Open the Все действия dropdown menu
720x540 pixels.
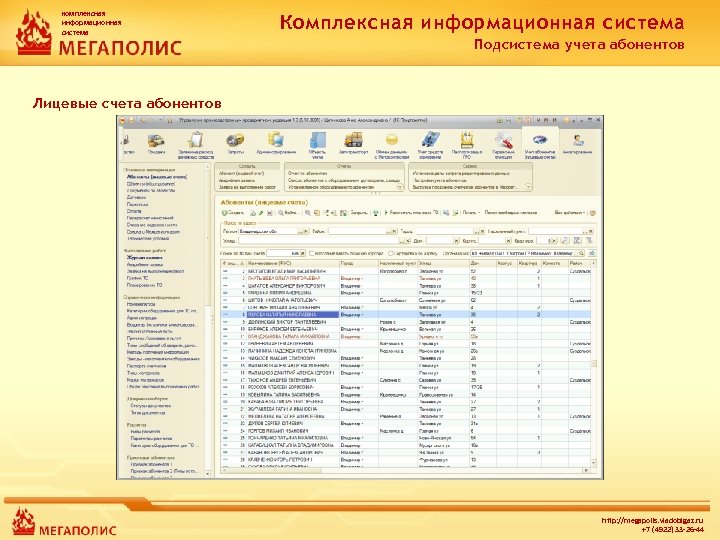(570, 213)
